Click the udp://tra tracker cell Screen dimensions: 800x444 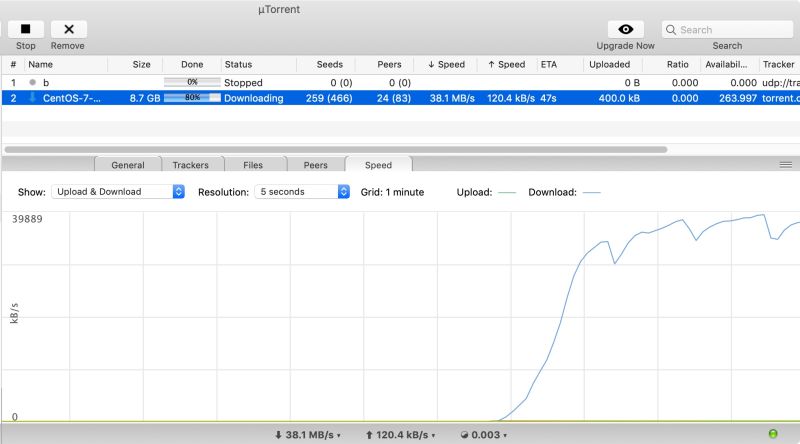(x=781, y=83)
